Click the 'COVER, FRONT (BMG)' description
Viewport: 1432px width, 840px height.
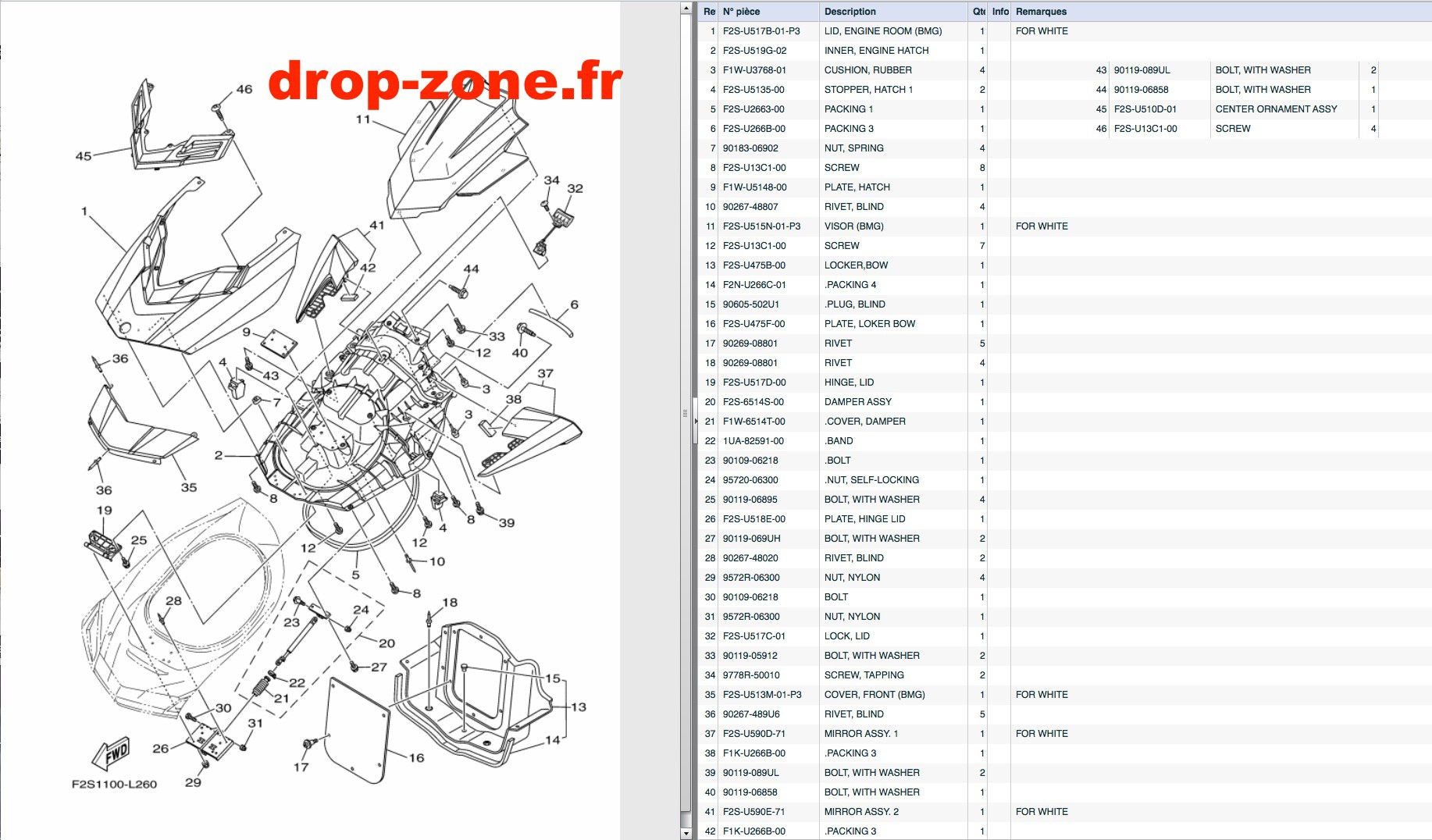[875, 695]
